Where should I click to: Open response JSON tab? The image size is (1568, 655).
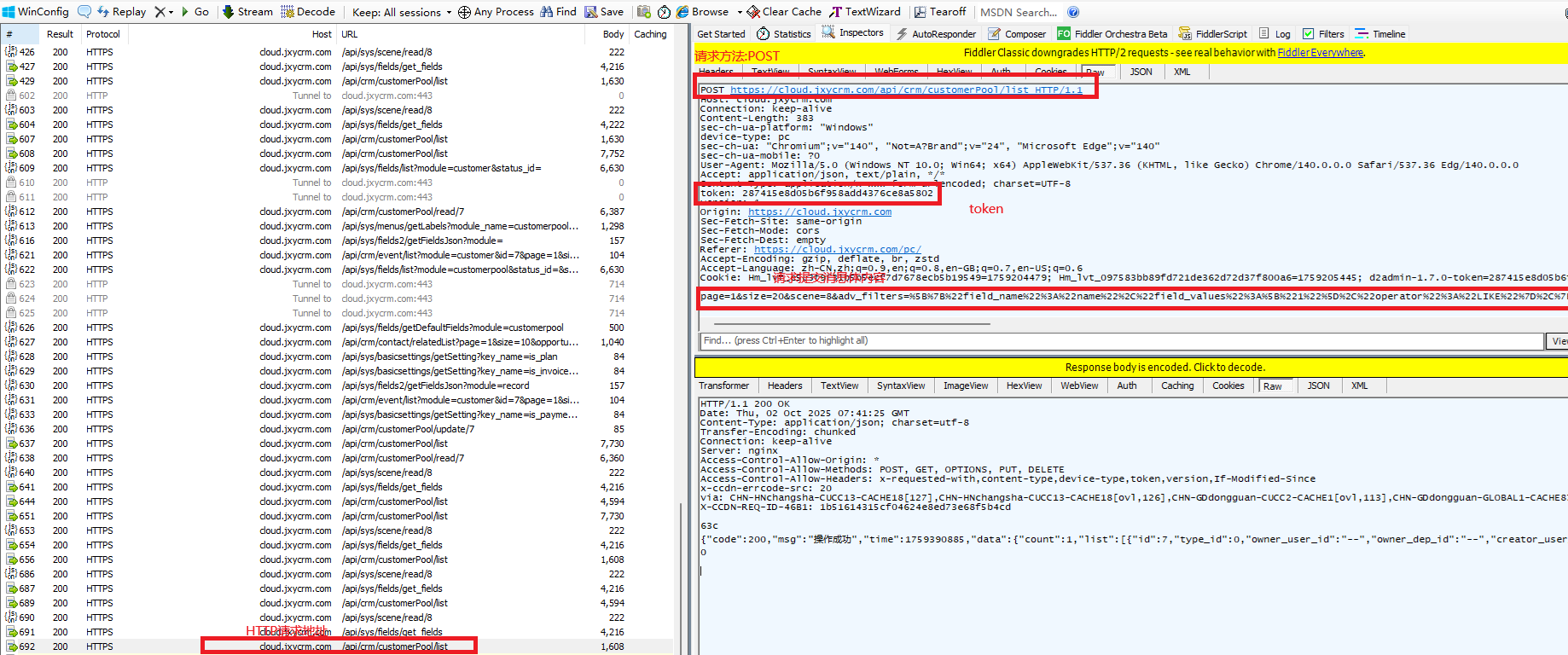[x=1318, y=385]
